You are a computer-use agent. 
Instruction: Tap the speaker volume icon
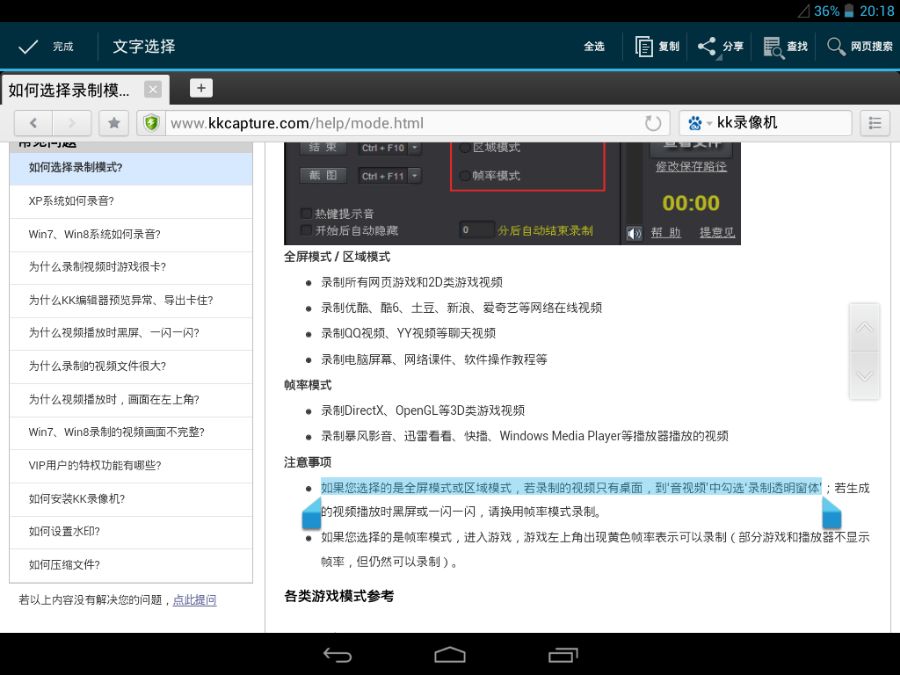tap(634, 233)
